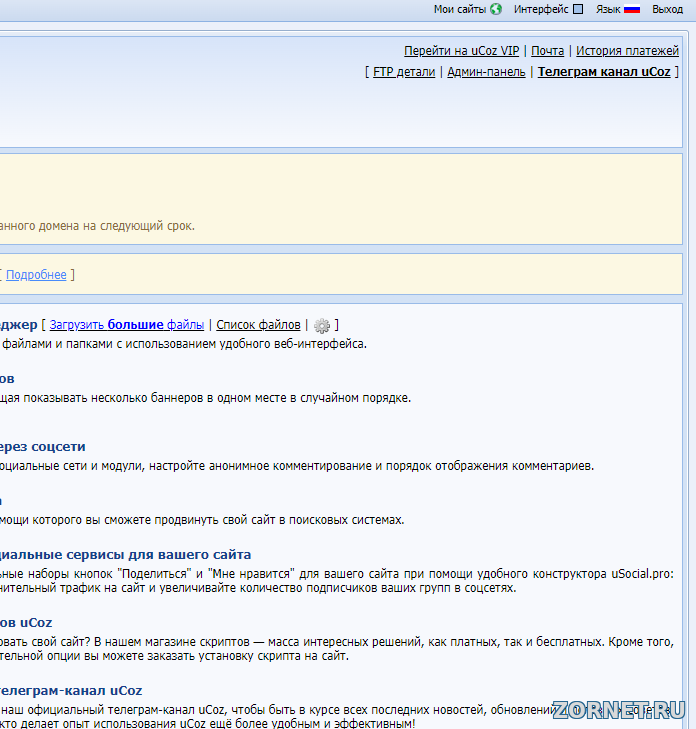The width and height of the screenshot is (696, 729).
Task: Click text продвинуть свой сайт в поисковых системах
Action: (279, 520)
